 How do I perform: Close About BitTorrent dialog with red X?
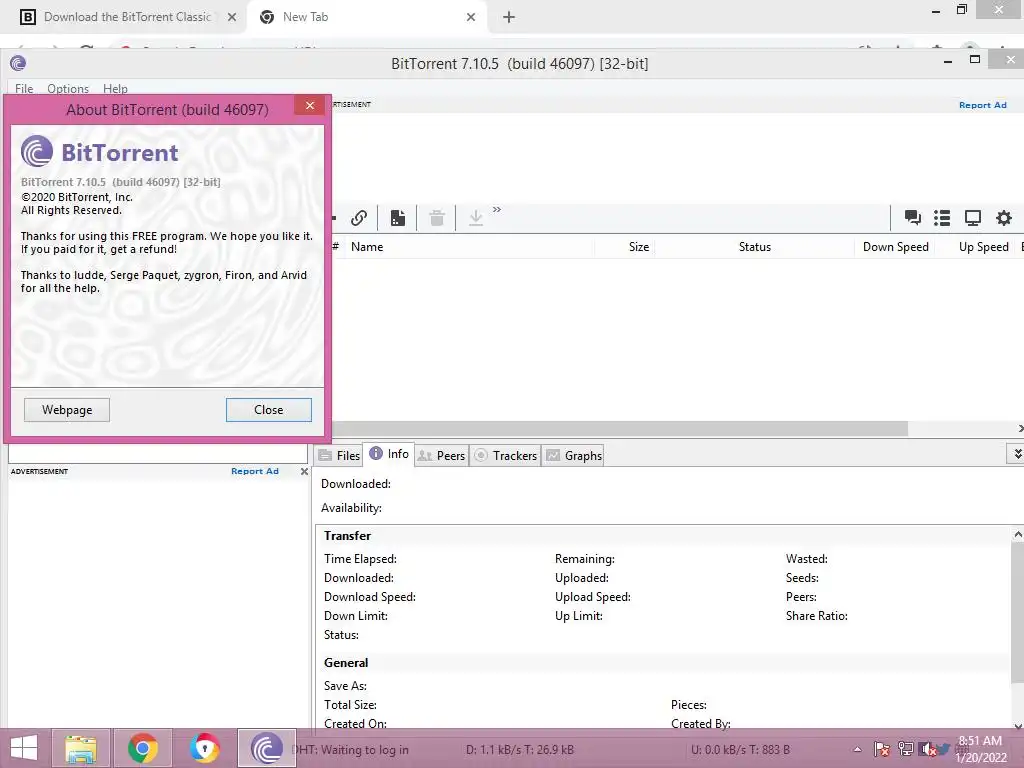click(x=310, y=105)
